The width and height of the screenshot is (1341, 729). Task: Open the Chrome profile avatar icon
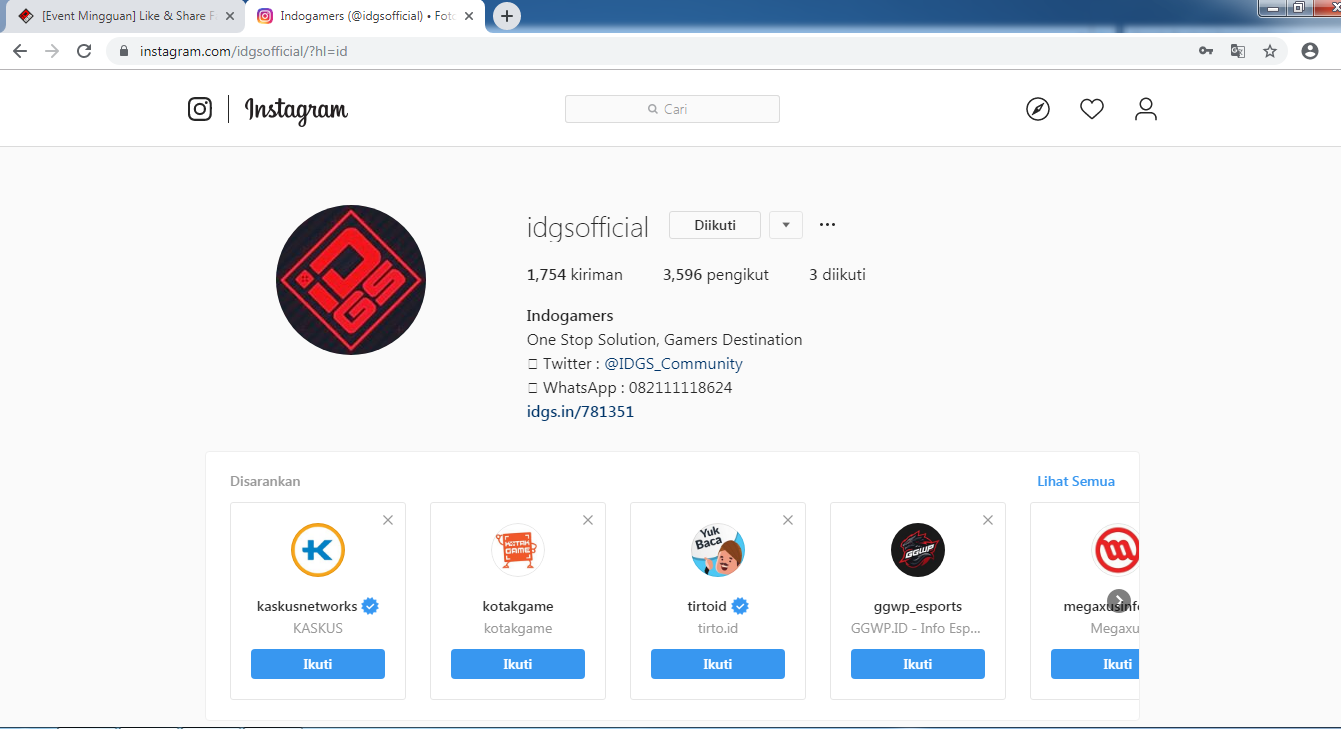pos(1310,51)
